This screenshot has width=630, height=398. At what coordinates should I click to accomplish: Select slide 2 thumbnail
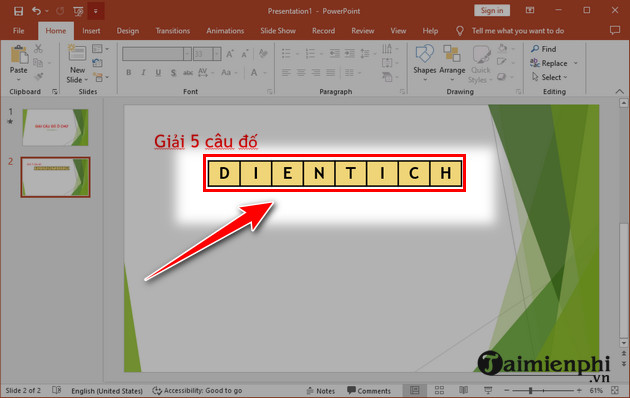pyautogui.click(x=55, y=177)
